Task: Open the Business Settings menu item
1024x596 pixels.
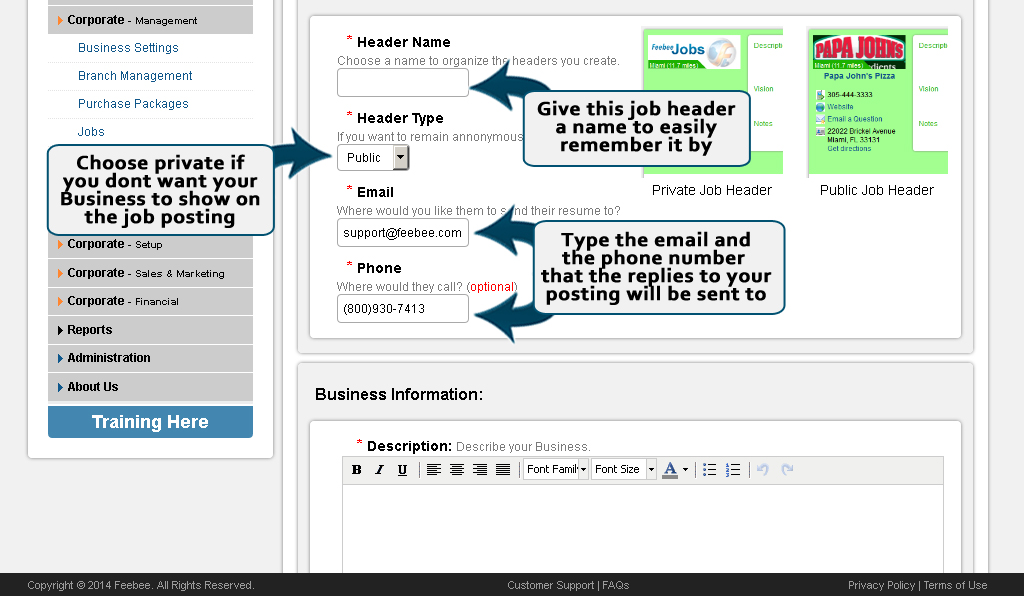Action: click(128, 47)
